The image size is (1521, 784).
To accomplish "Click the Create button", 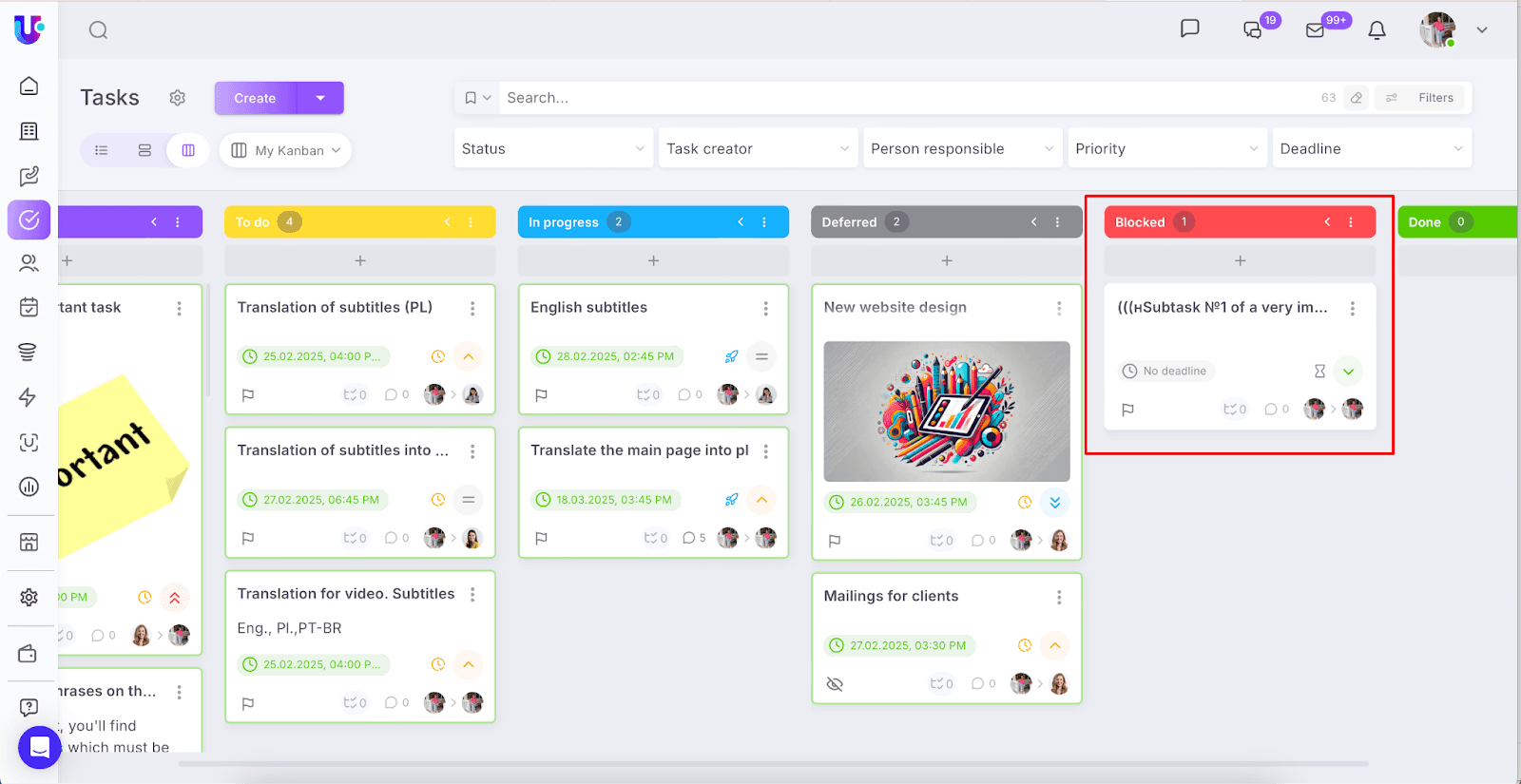I will 255,98.
